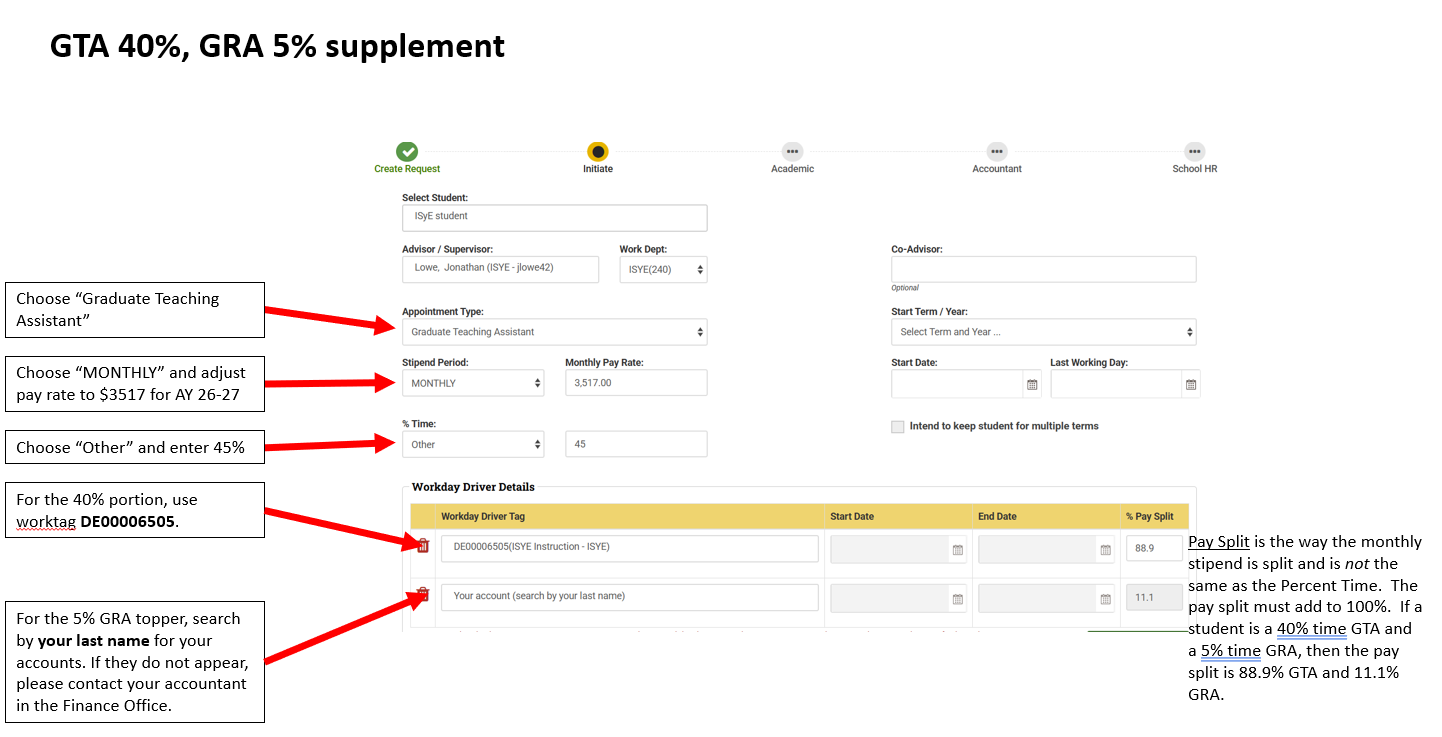1442x737 pixels.
Task: Open the Work Dept ISYE(240) dropdown
Action: click(x=664, y=270)
